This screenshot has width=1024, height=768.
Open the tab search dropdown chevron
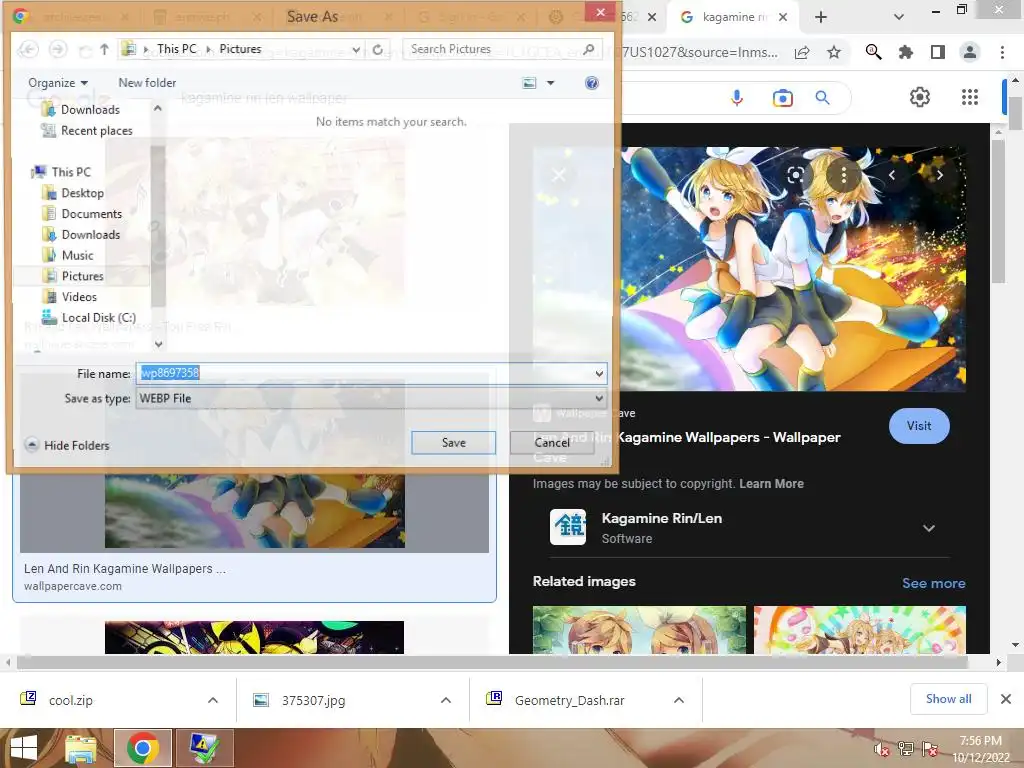point(899,17)
